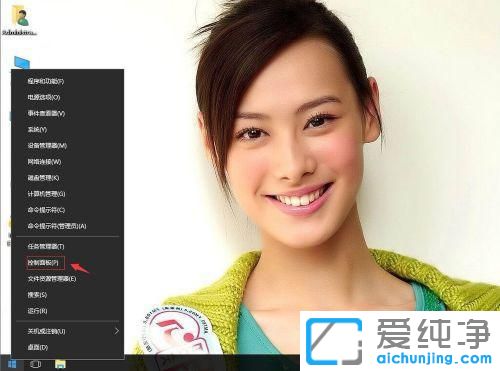Open File Explorer icon on taskbar
This screenshot has width=500, height=371.
coord(60,364)
